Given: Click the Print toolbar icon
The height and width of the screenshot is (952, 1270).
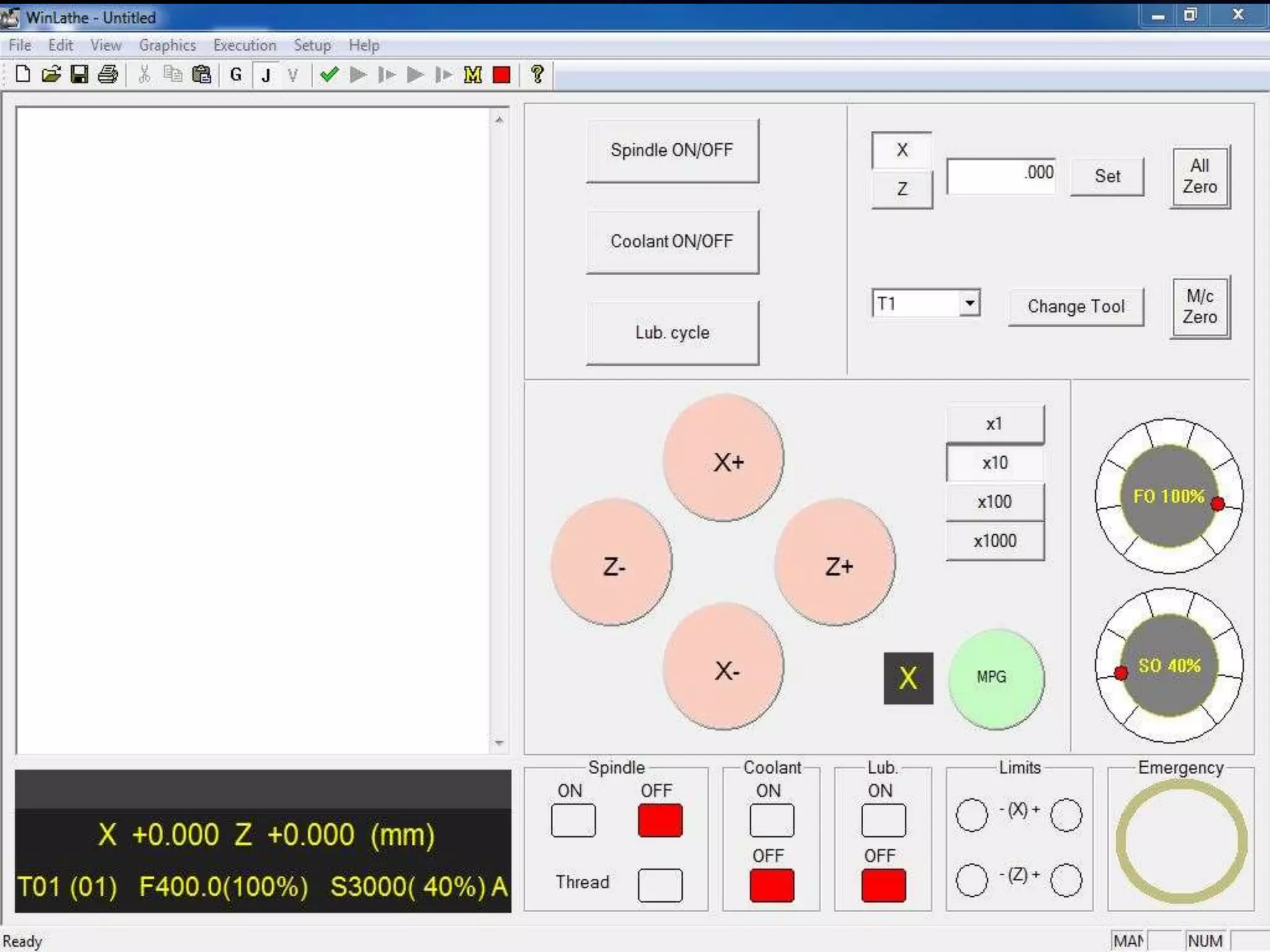Looking at the screenshot, I should tap(108, 75).
